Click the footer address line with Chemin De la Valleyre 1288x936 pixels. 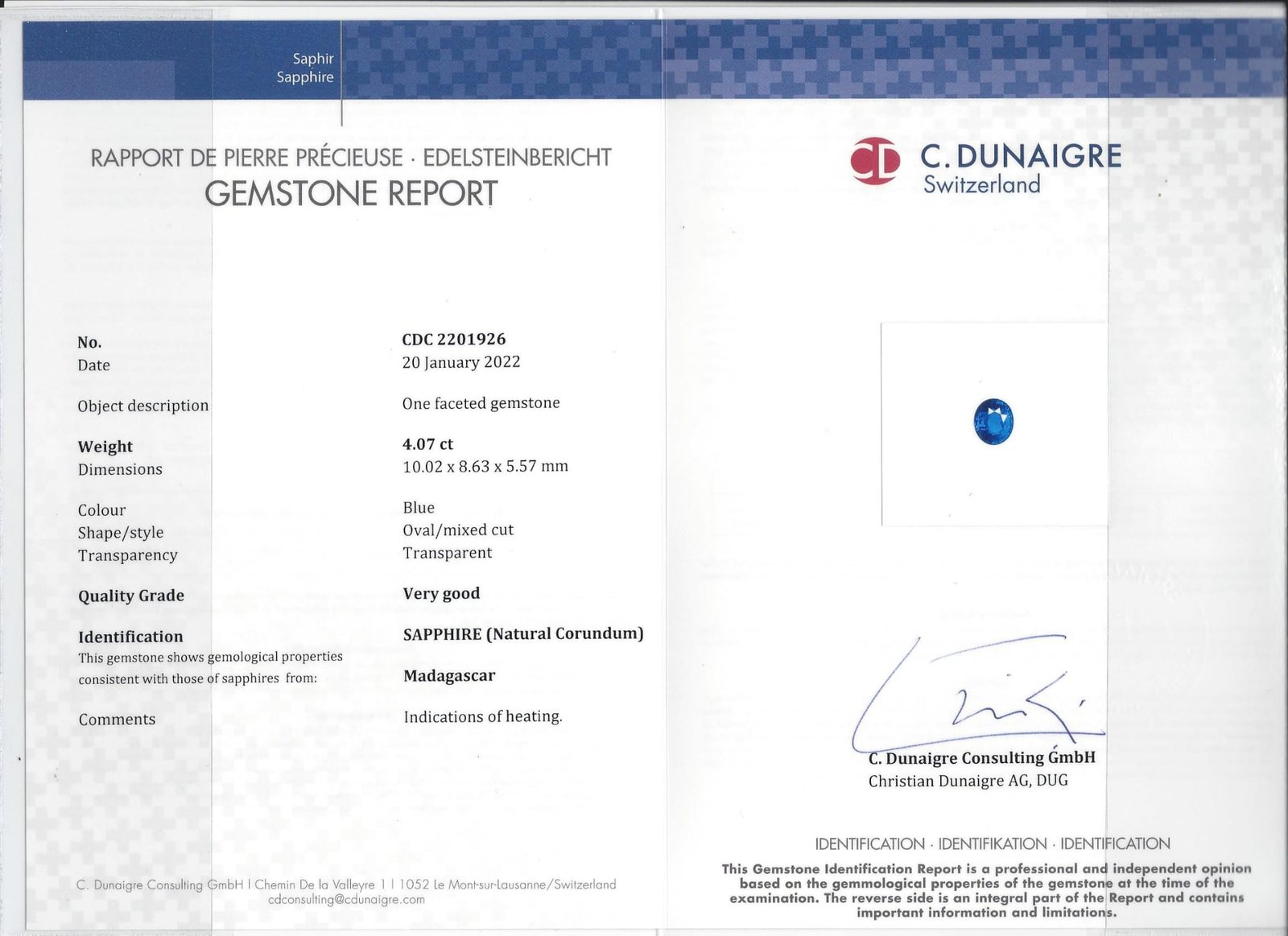pyautogui.click(x=346, y=884)
